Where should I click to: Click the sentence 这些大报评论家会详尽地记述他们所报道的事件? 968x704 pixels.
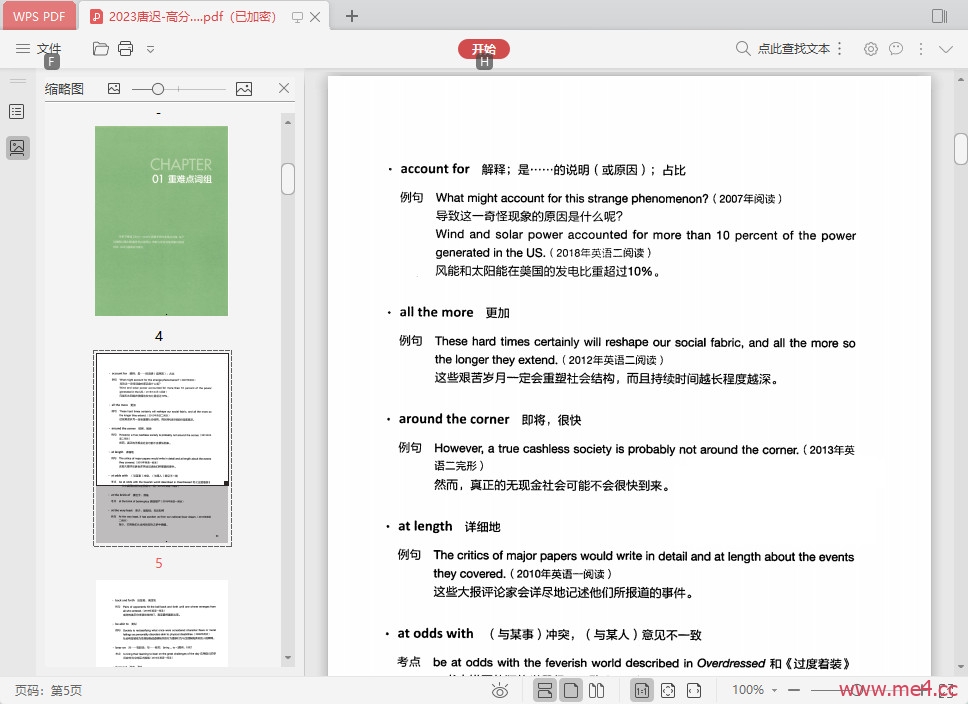tap(564, 593)
